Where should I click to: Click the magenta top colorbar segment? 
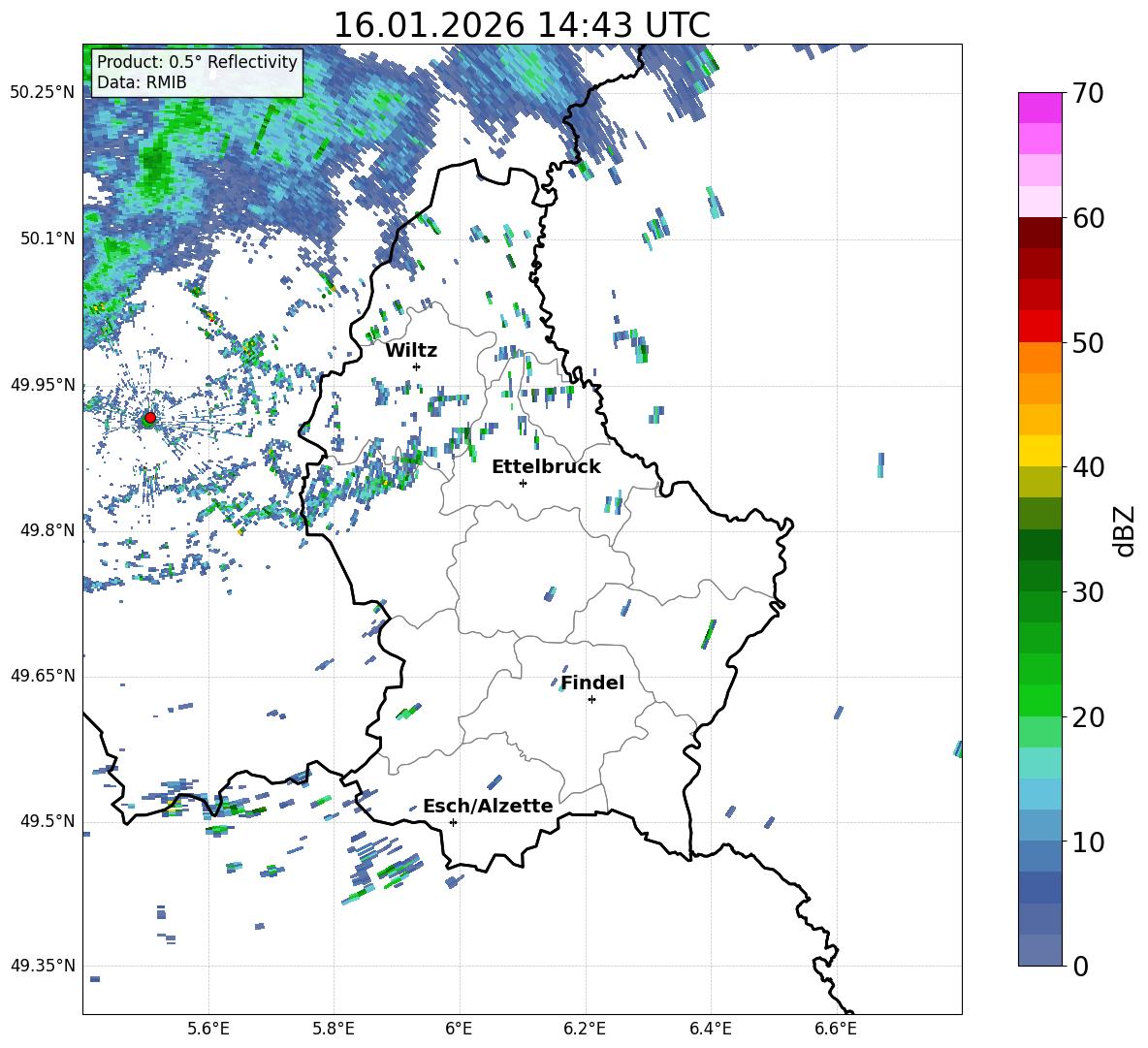1039,108
